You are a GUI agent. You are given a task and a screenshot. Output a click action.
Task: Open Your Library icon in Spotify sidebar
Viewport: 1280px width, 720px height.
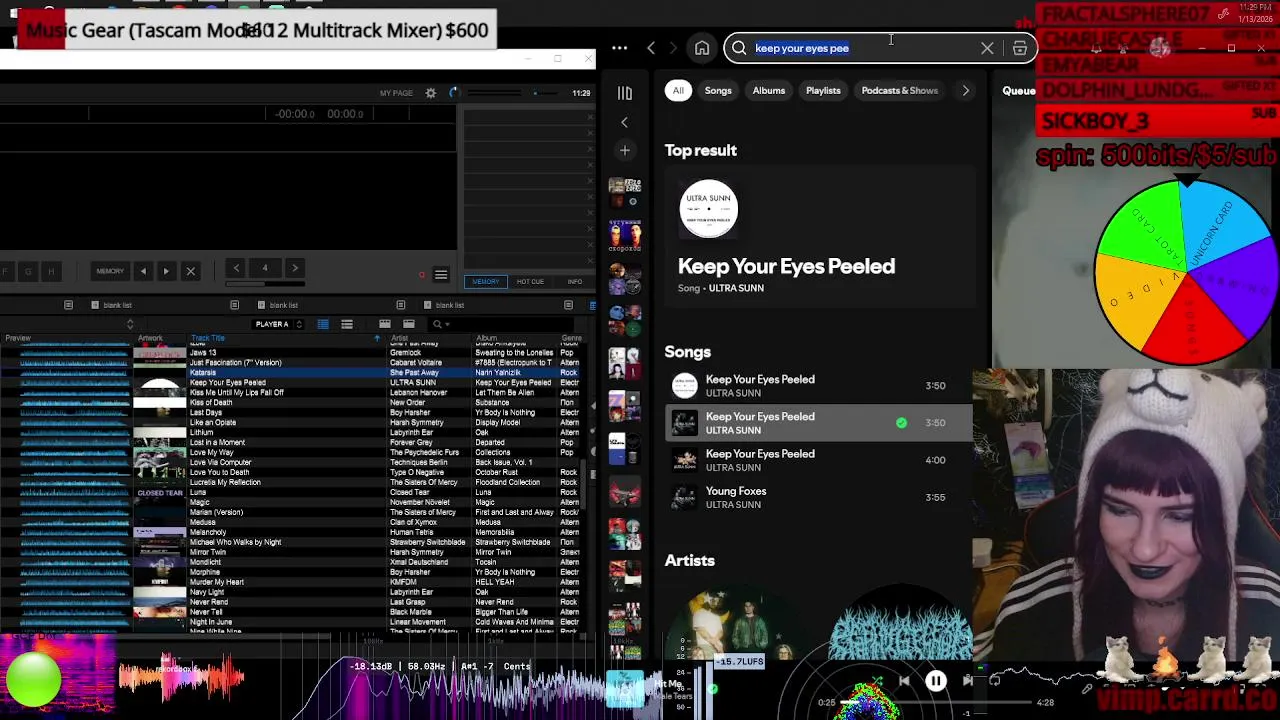[x=625, y=93]
